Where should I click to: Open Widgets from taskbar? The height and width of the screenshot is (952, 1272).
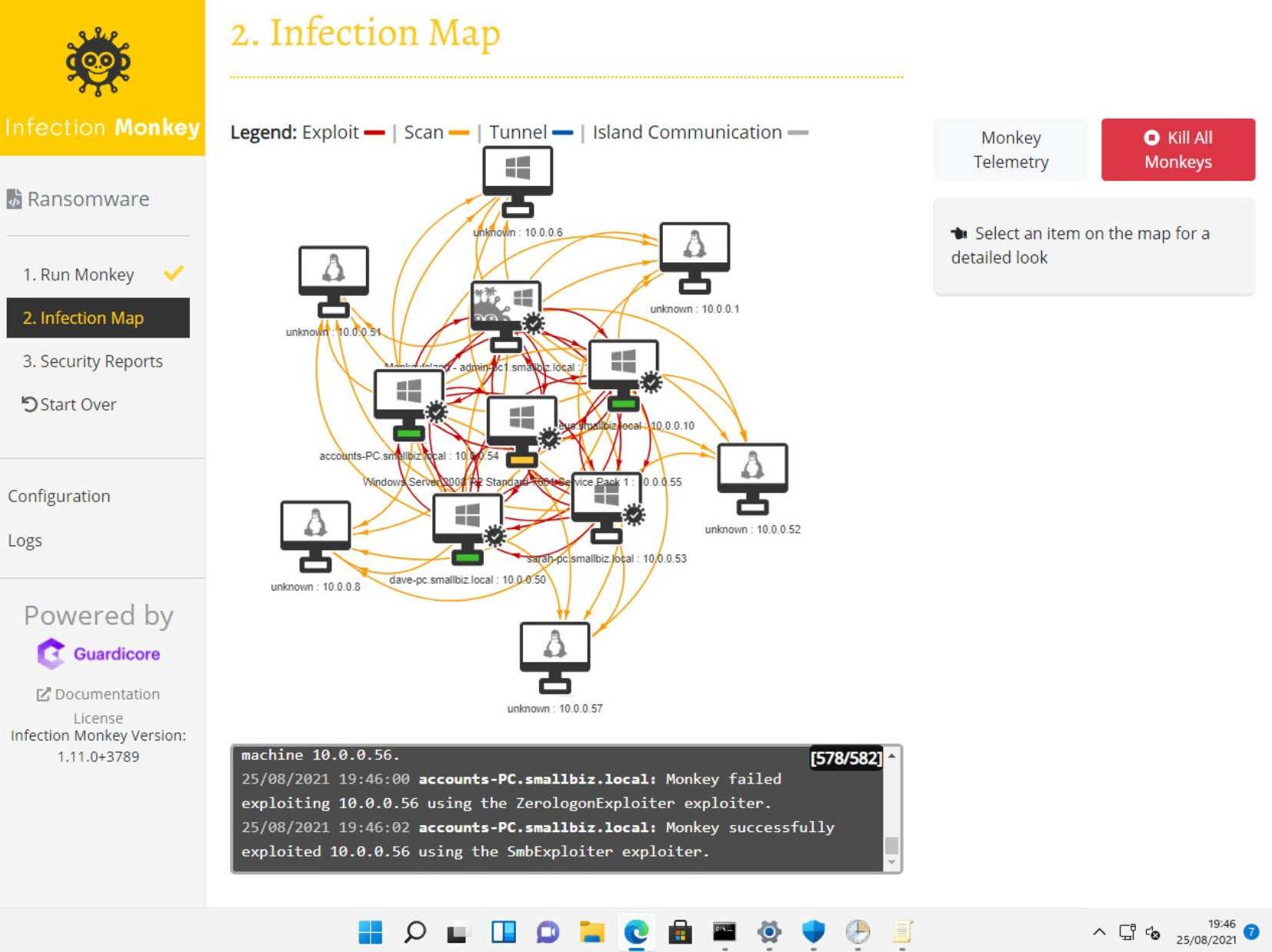(x=503, y=932)
